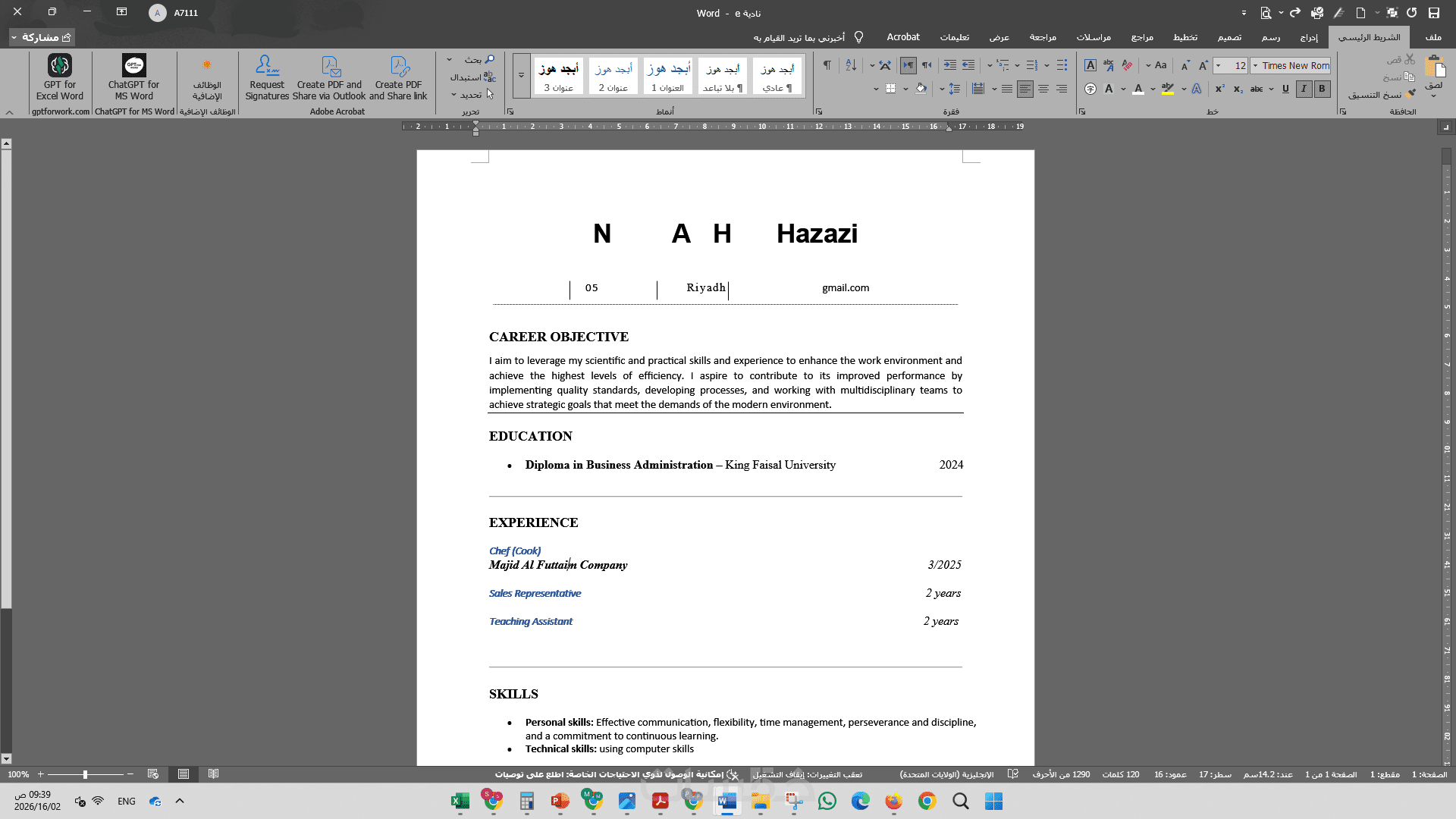Expand the styles gallery
This screenshot has width=1456, height=819.
click(521, 76)
